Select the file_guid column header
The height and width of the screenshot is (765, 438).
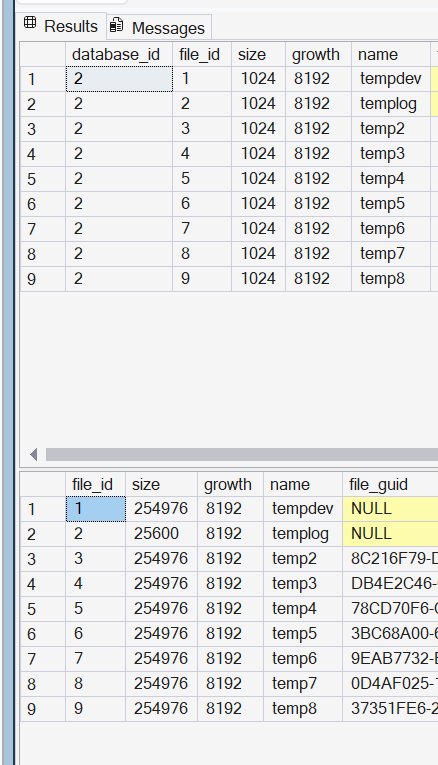tap(390, 484)
